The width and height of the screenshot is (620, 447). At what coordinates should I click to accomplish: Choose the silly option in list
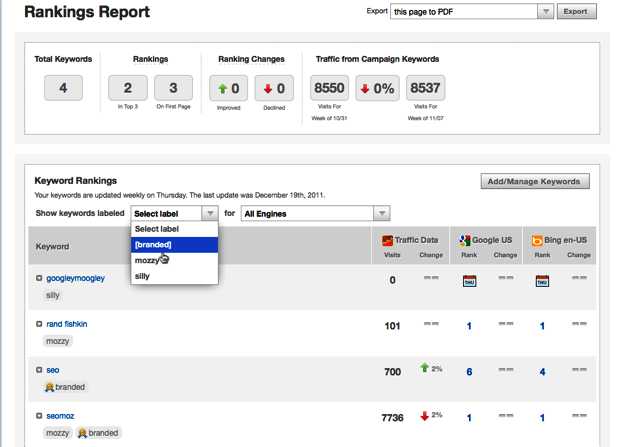(174, 276)
